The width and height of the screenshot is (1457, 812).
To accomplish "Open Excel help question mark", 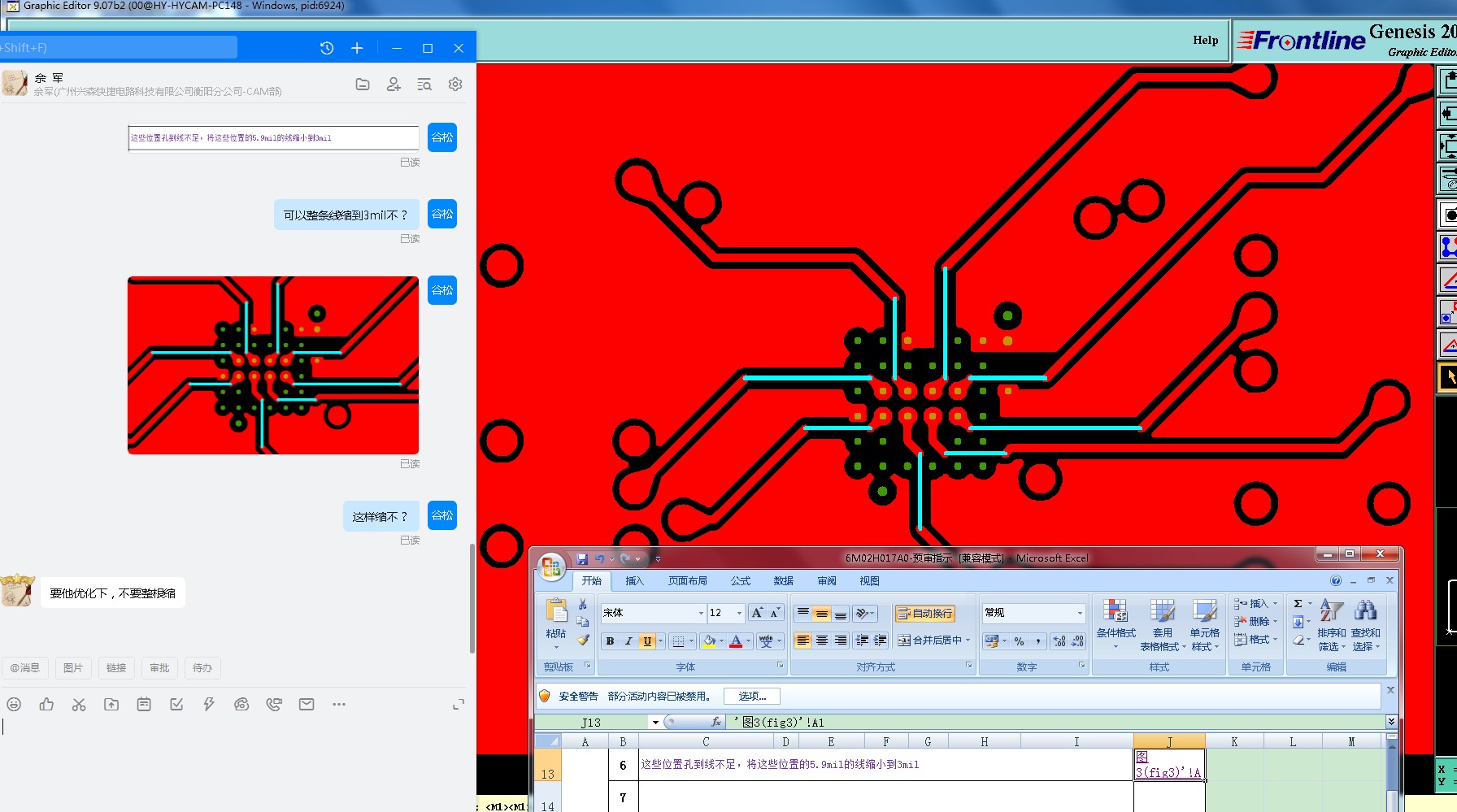I will click(x=1336, y=580).
